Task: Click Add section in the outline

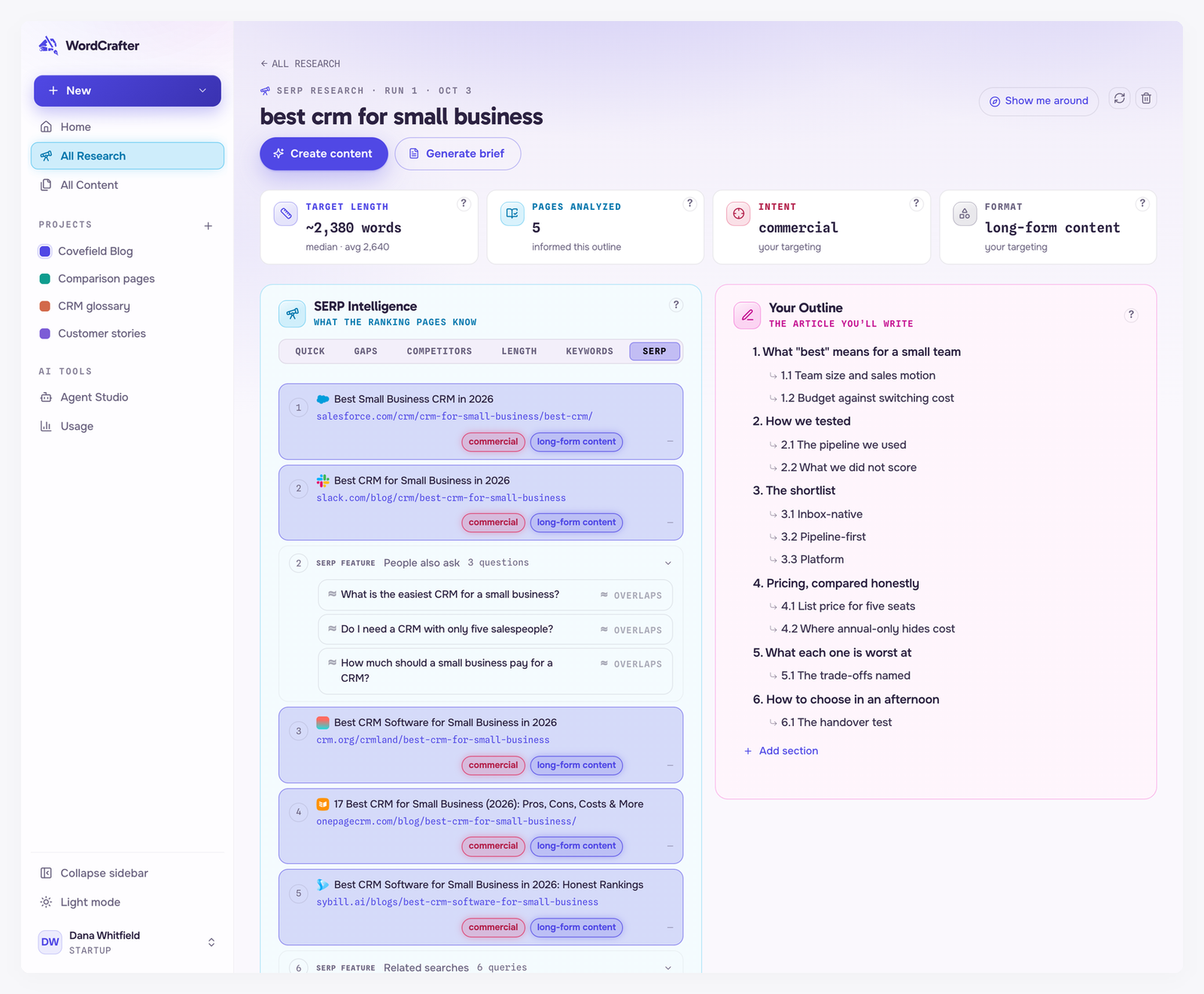Action: click(x=781, y=751)
